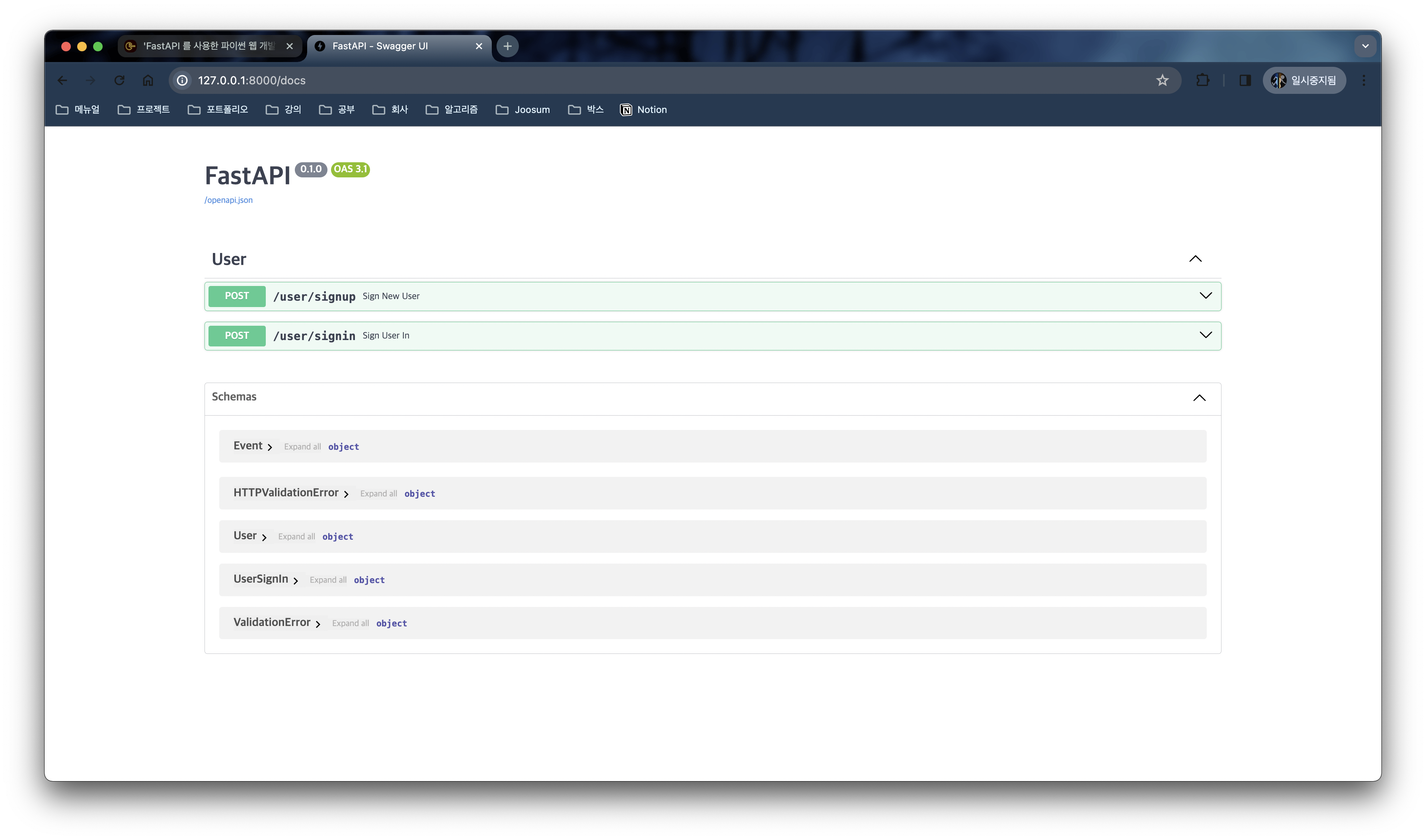Screen dimensions: 1426x840
Task: Switch to the first FastAPI book tab
Action: (x=208, y=46)
